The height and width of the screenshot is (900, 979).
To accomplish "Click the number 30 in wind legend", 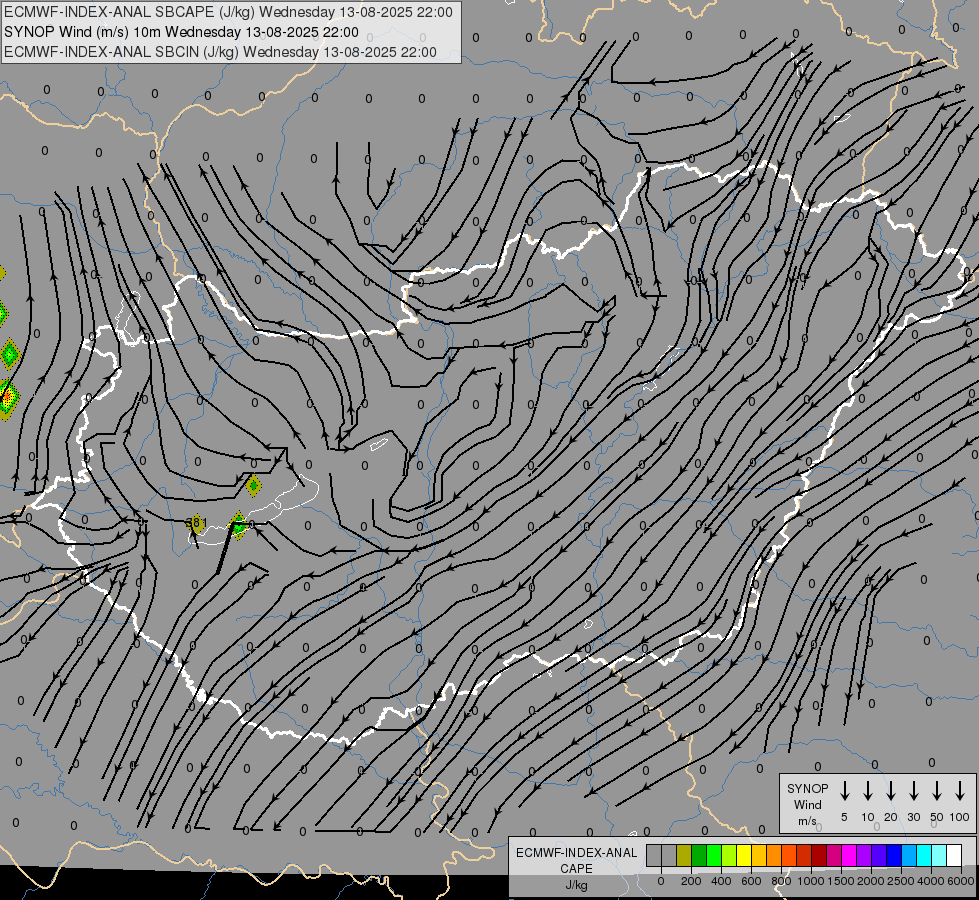I will 914,817.
